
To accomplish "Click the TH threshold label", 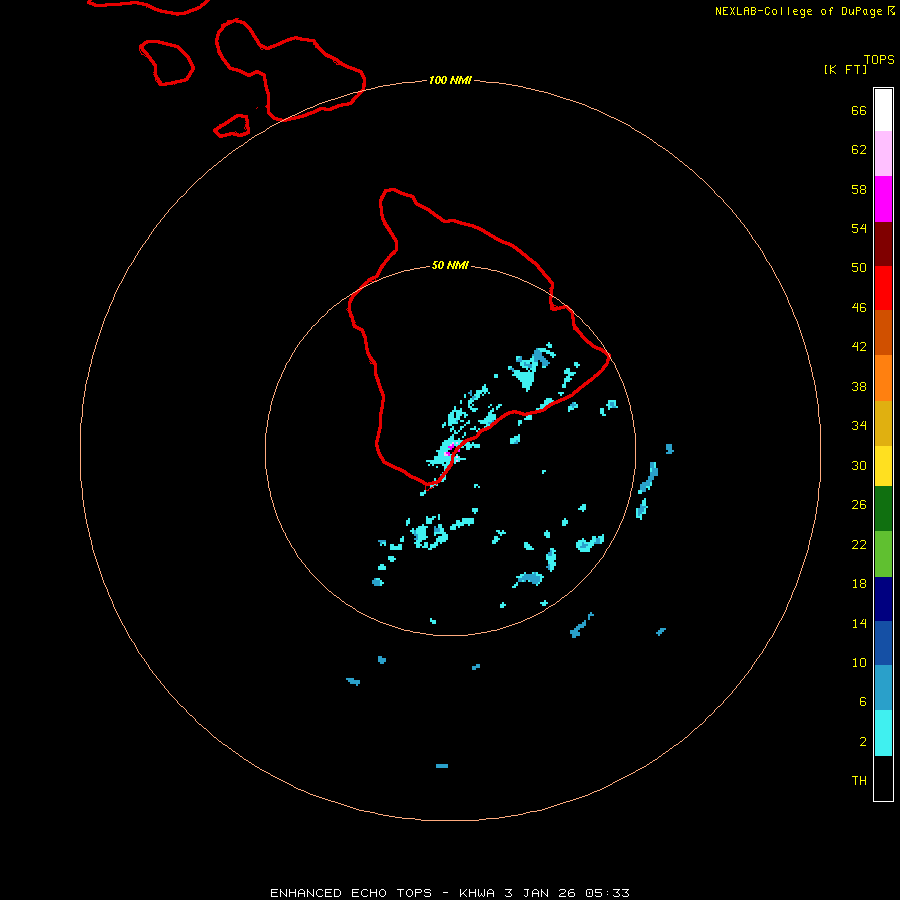I will [859, 780].
